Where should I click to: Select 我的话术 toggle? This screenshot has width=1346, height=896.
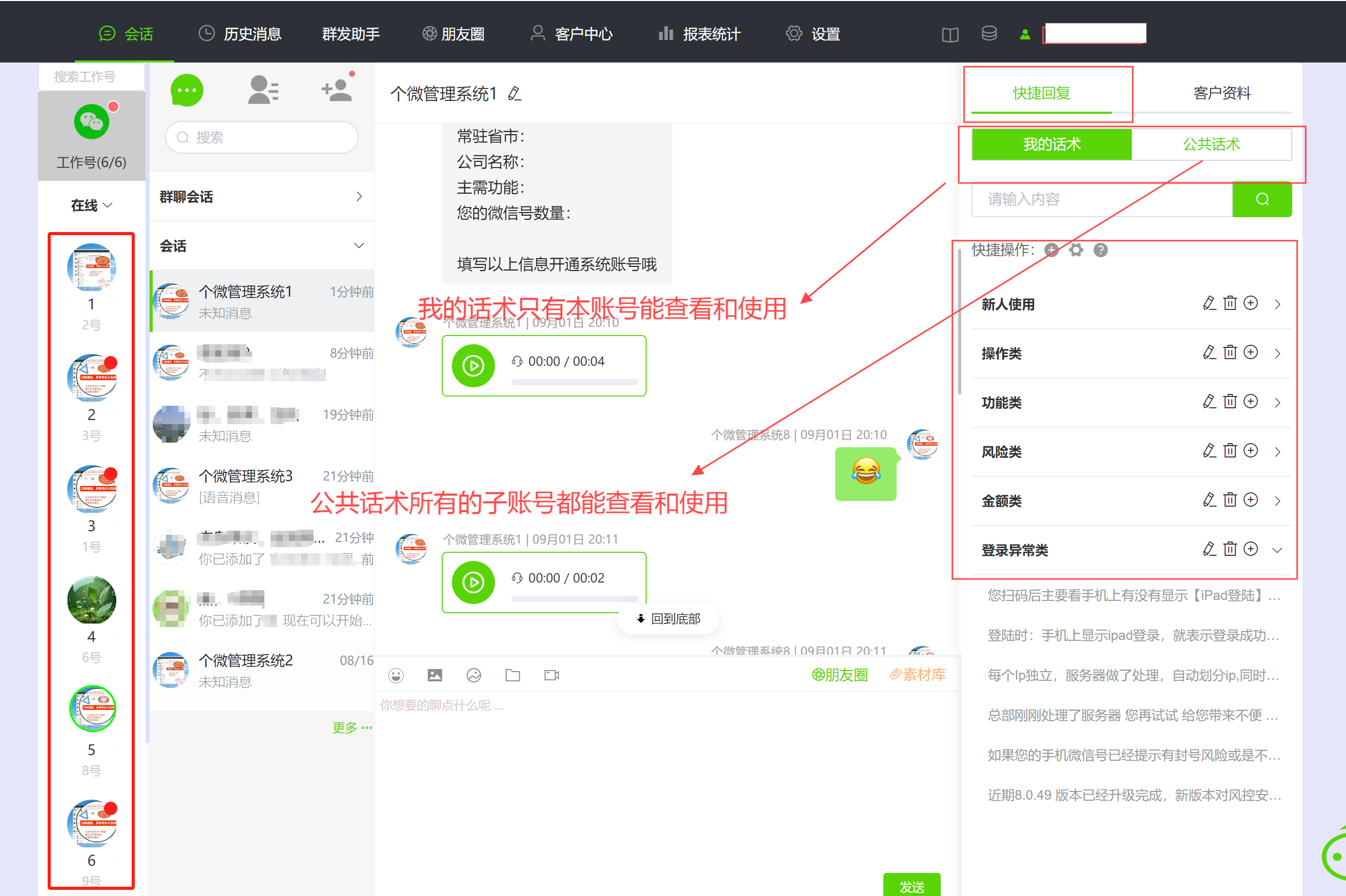pos(1051,144)
